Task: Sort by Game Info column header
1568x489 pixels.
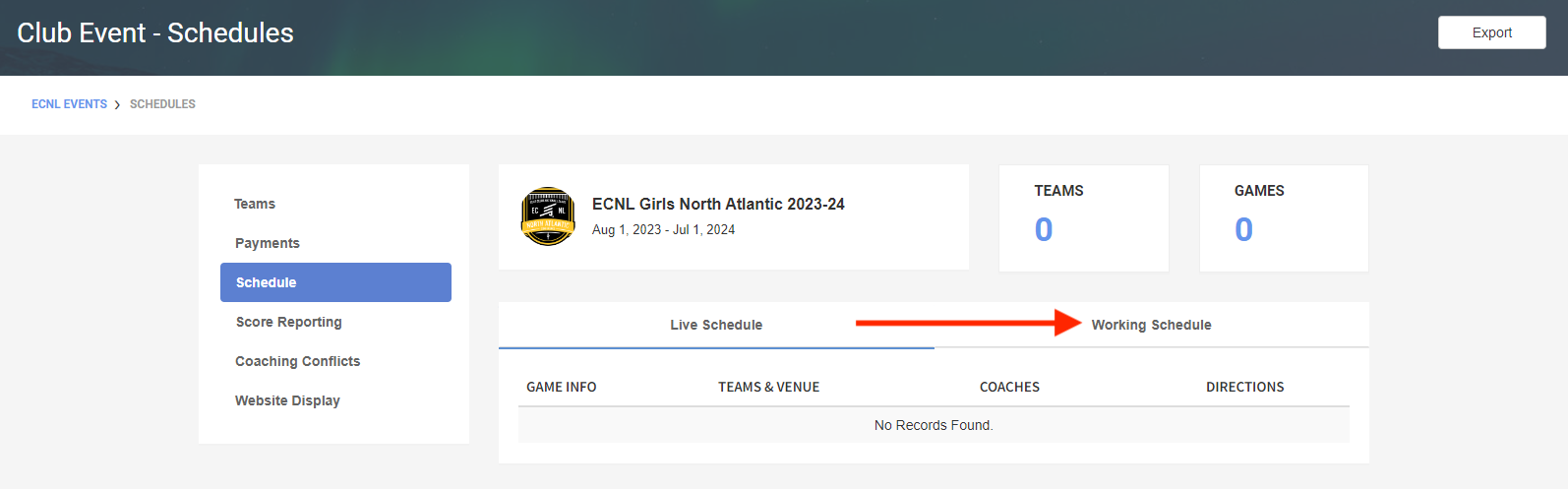Action: [x=562, y=387]
